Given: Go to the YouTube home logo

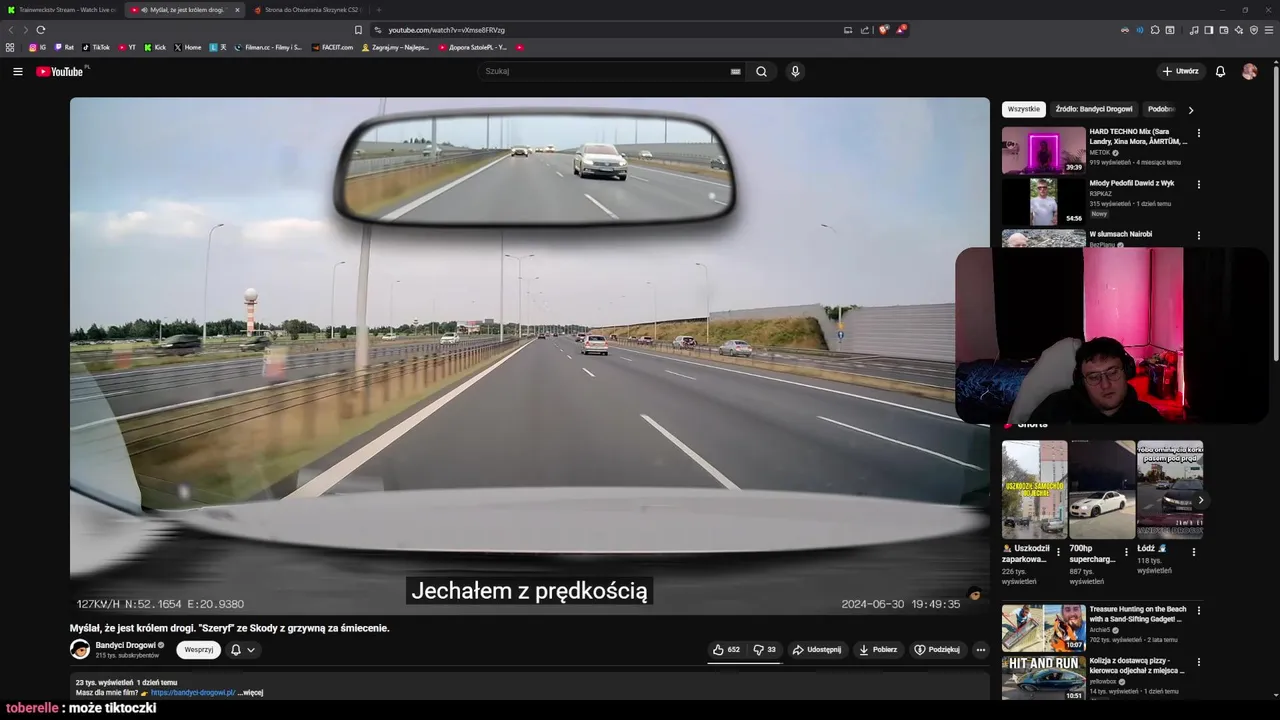Looking at the screenshot, I should 62,71.
